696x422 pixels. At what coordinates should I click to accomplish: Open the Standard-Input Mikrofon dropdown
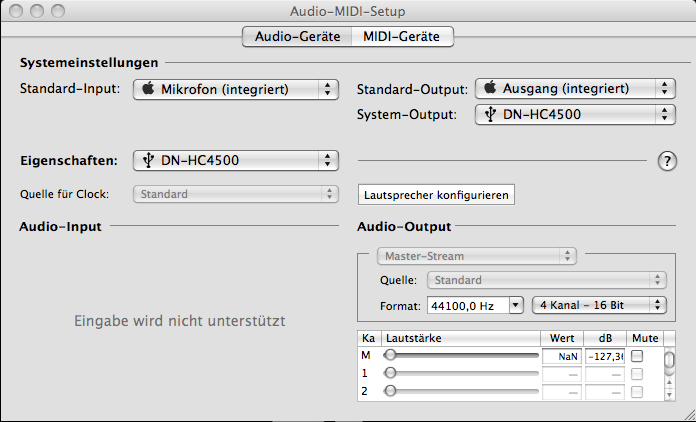click(235, 89)
